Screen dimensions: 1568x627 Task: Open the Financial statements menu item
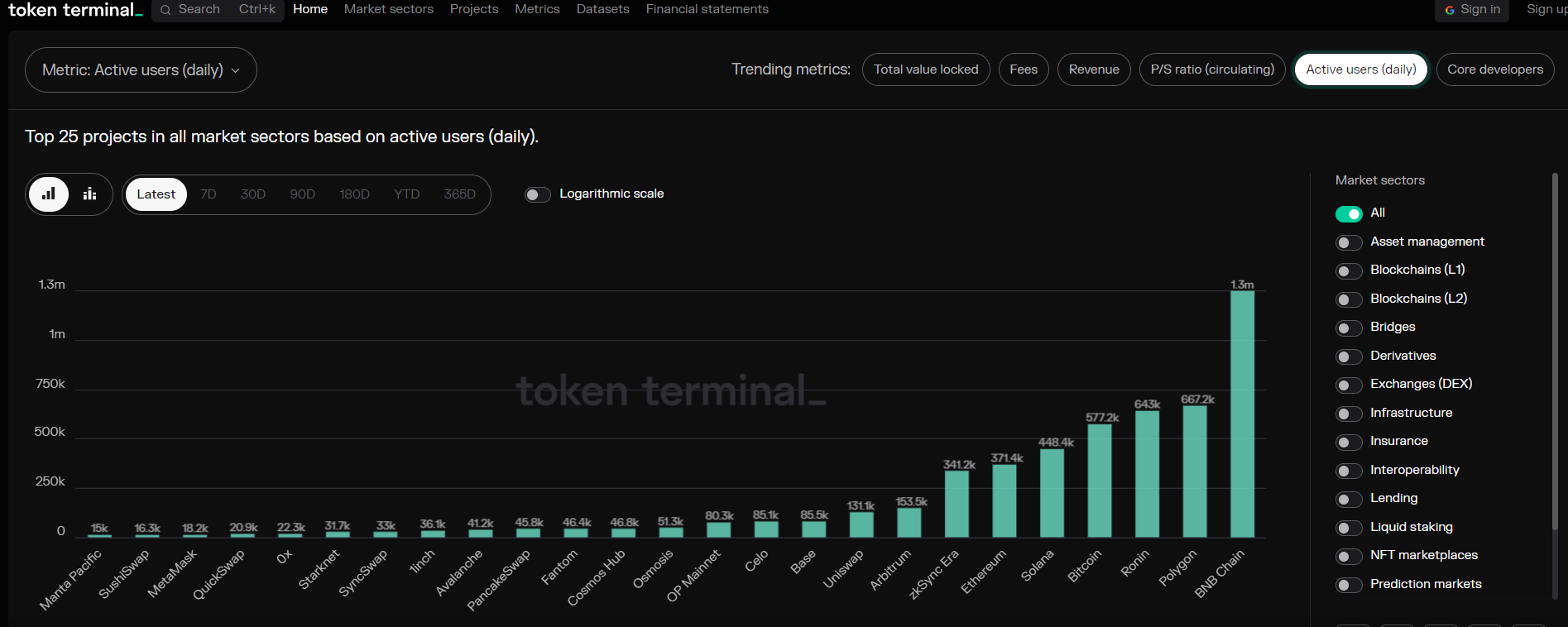(707, 9)
